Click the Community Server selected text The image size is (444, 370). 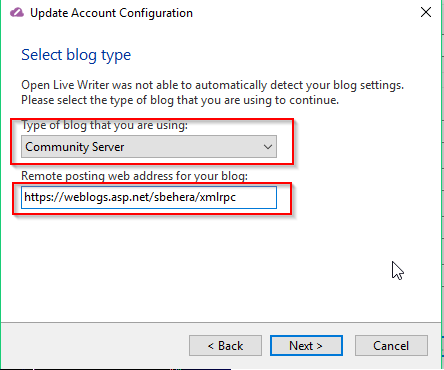pos(75,147)
